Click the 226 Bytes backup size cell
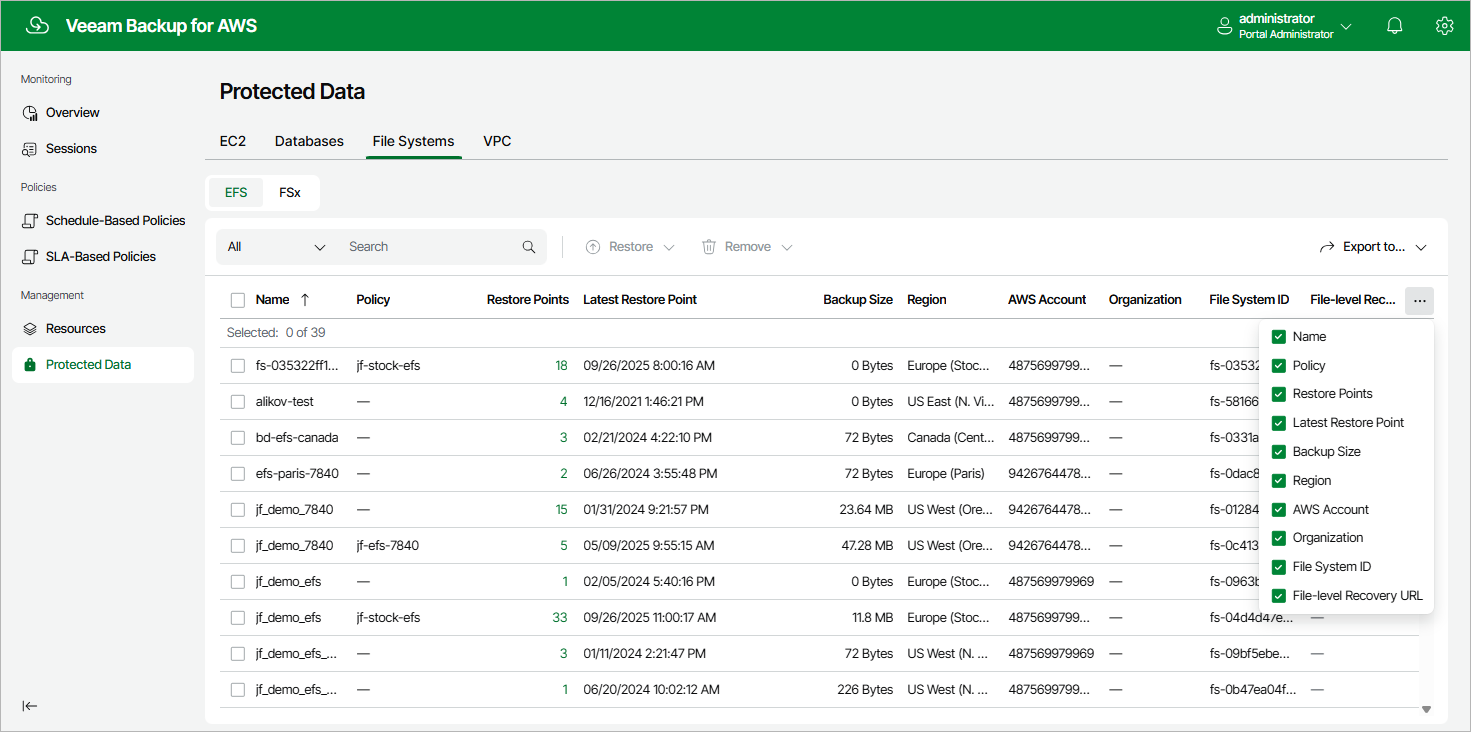 coord(865,690)
